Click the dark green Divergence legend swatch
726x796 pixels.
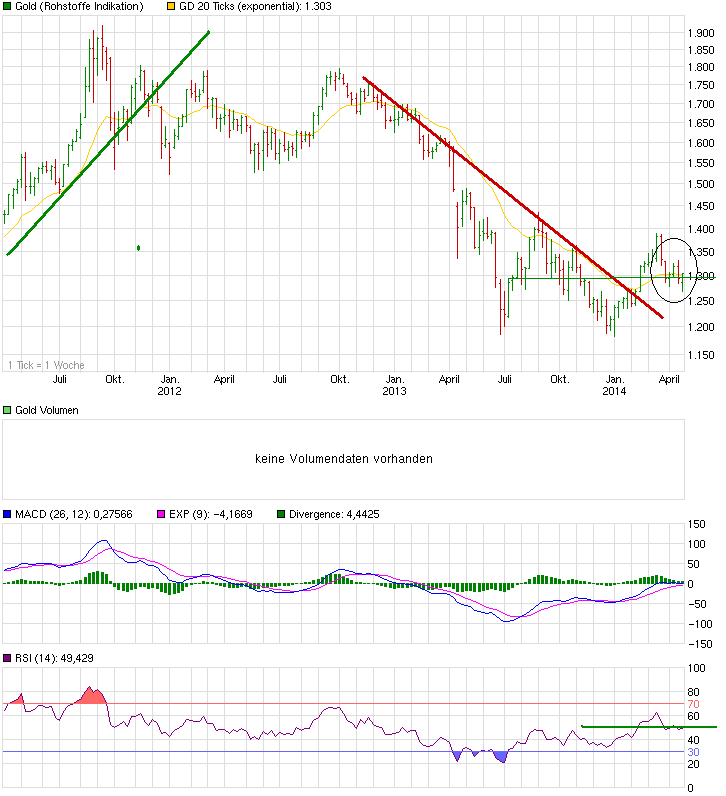click(x=281, y=514)
